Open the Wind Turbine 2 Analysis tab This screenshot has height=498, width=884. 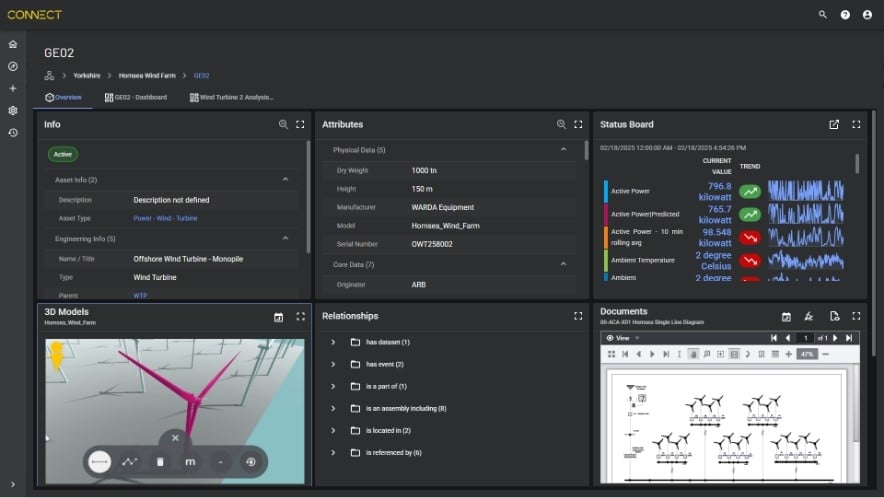click(x=231, y=98)
